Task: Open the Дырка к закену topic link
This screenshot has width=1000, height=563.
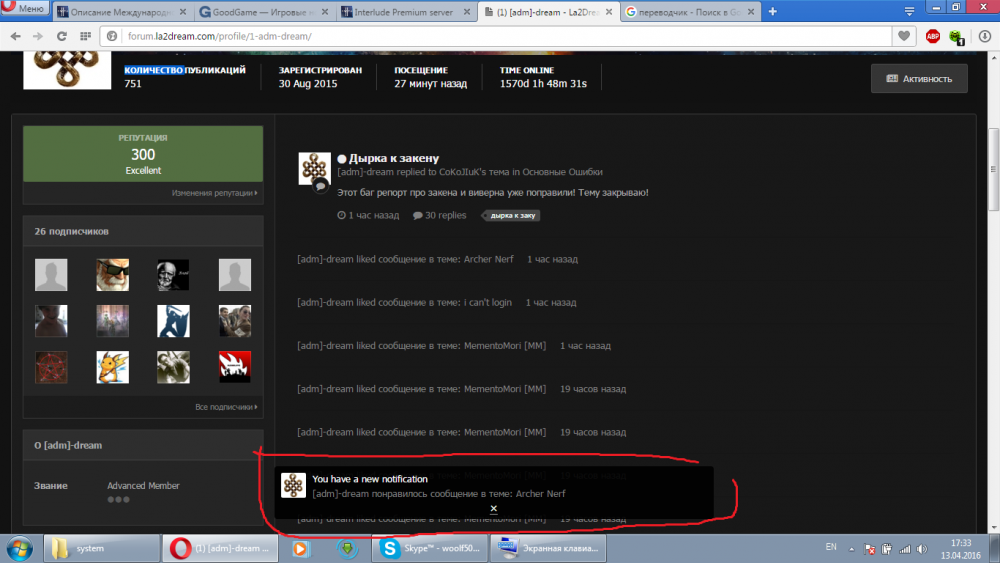Action: (x=394, y=158)
